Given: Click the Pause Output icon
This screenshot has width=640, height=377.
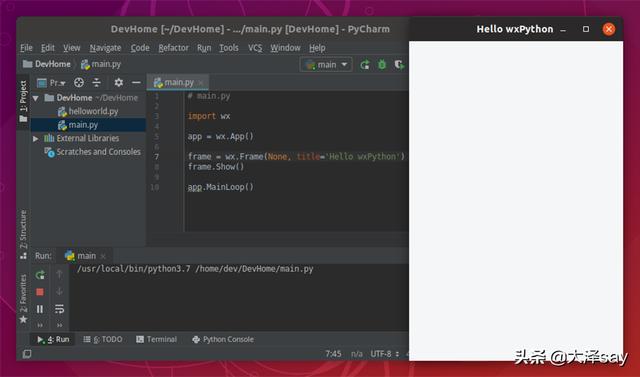Looking at the screenshot, I should tap(40, 309).
